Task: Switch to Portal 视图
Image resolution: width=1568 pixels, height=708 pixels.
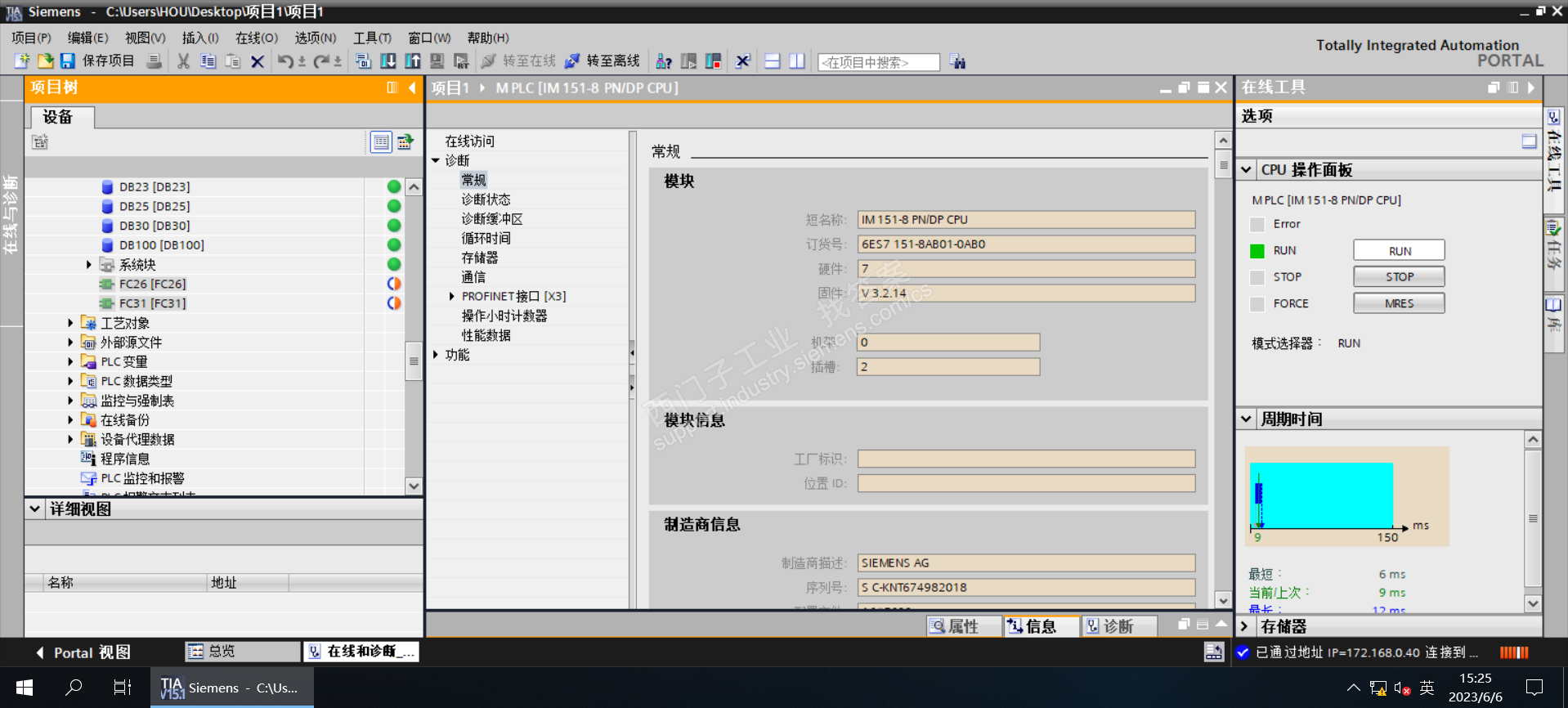Action: (83, 652)
